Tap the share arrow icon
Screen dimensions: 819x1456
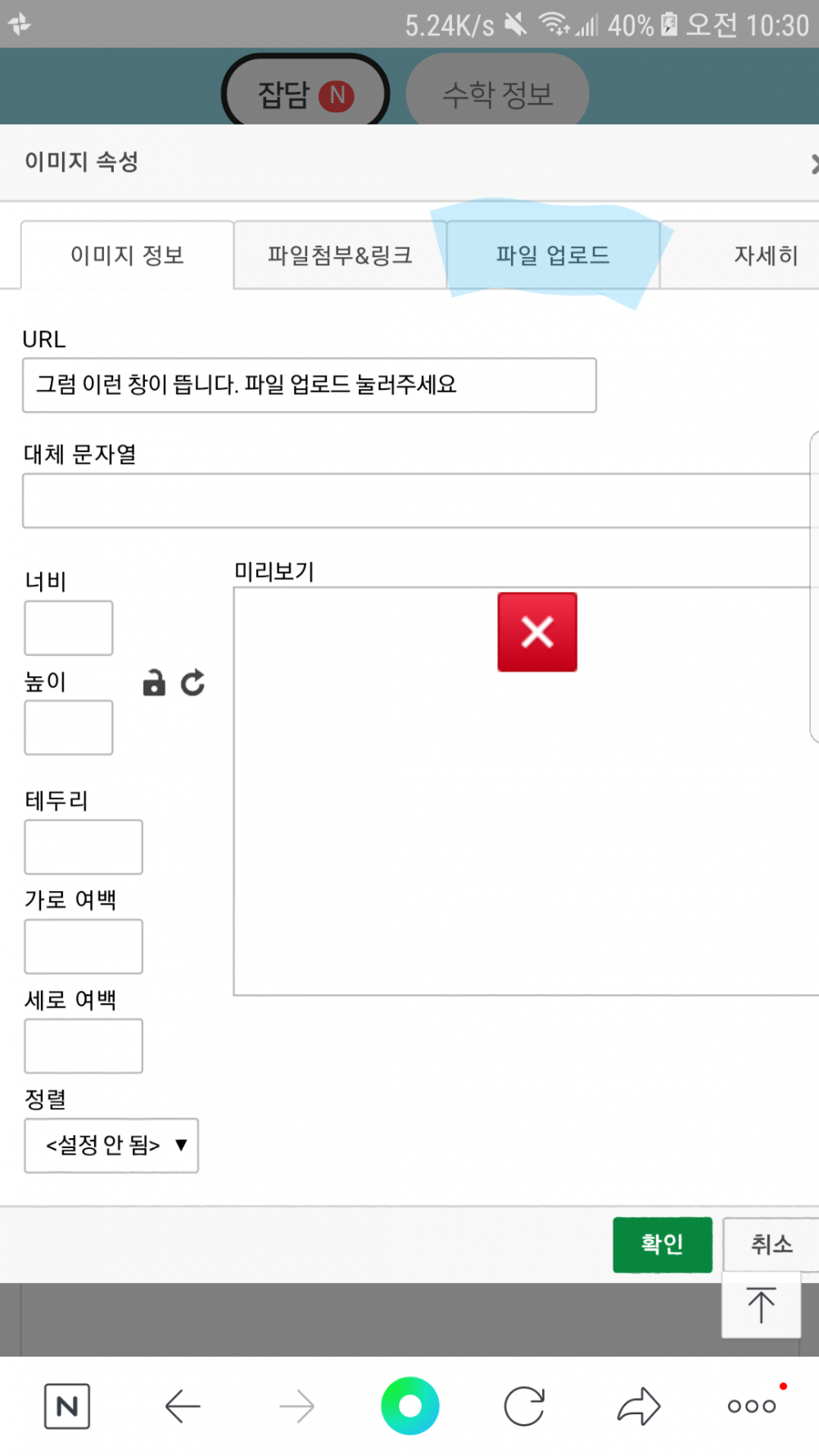click(639, 1406)
